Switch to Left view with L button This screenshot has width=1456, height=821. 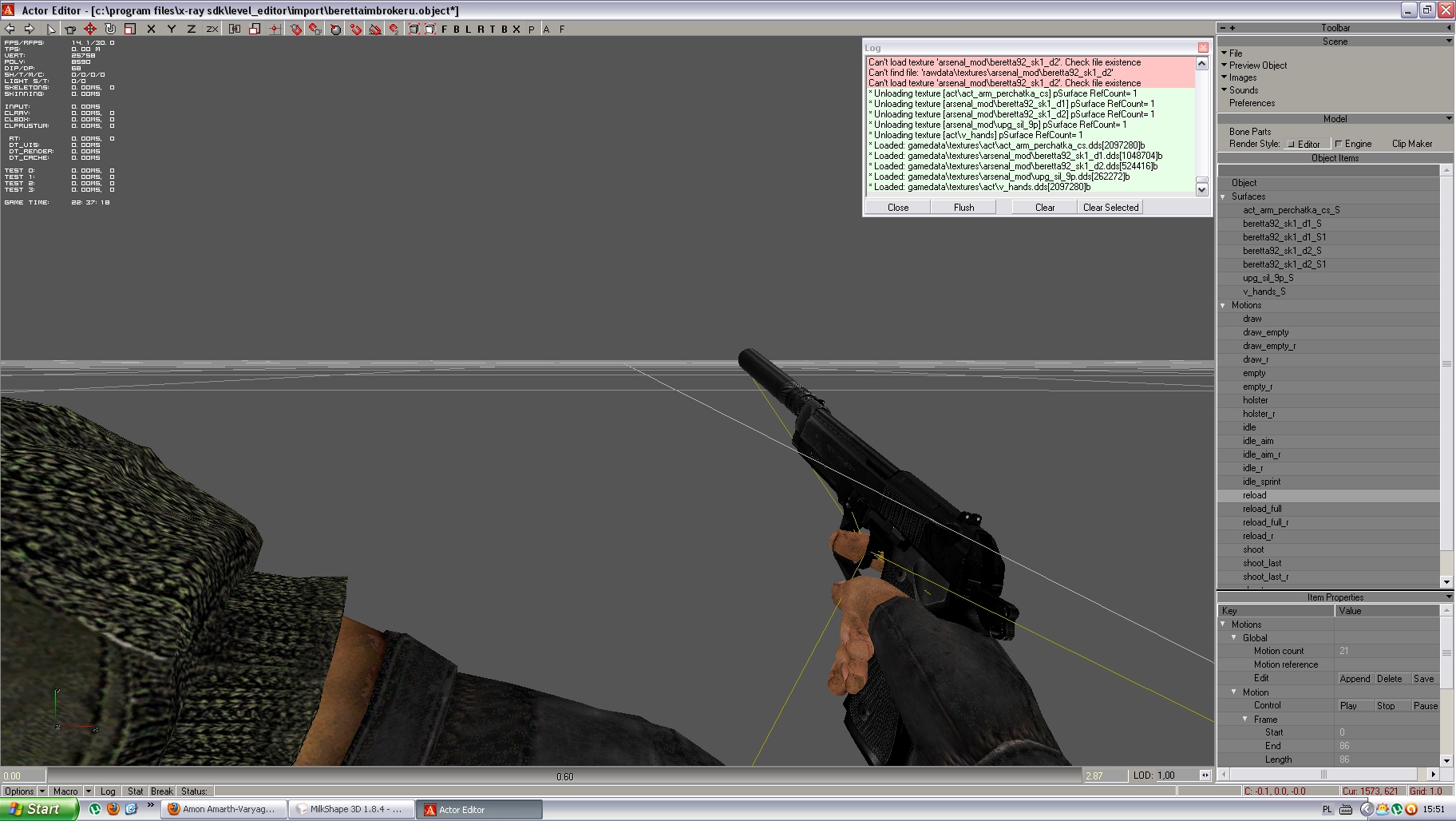click(469, 29)
